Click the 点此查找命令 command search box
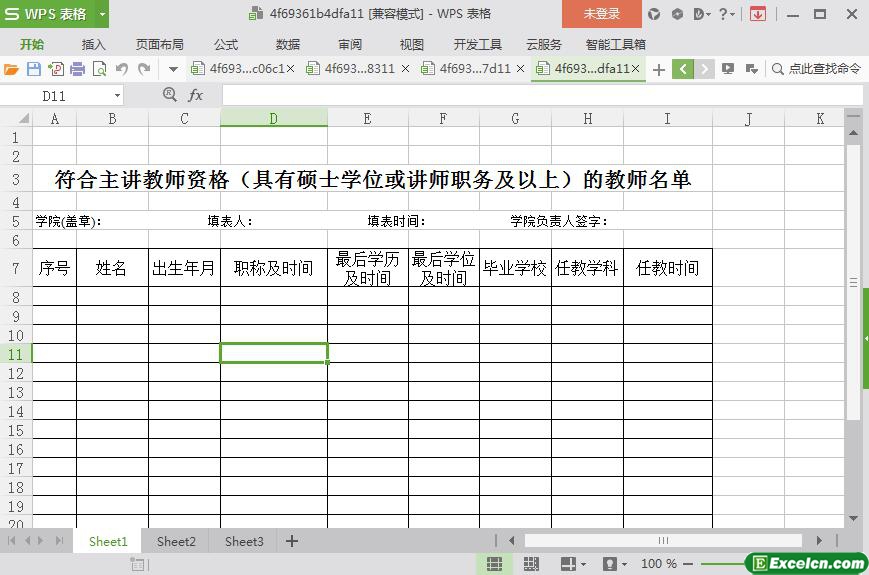The height and width of the screenshot is (575, 869). (x=817, y=69)
